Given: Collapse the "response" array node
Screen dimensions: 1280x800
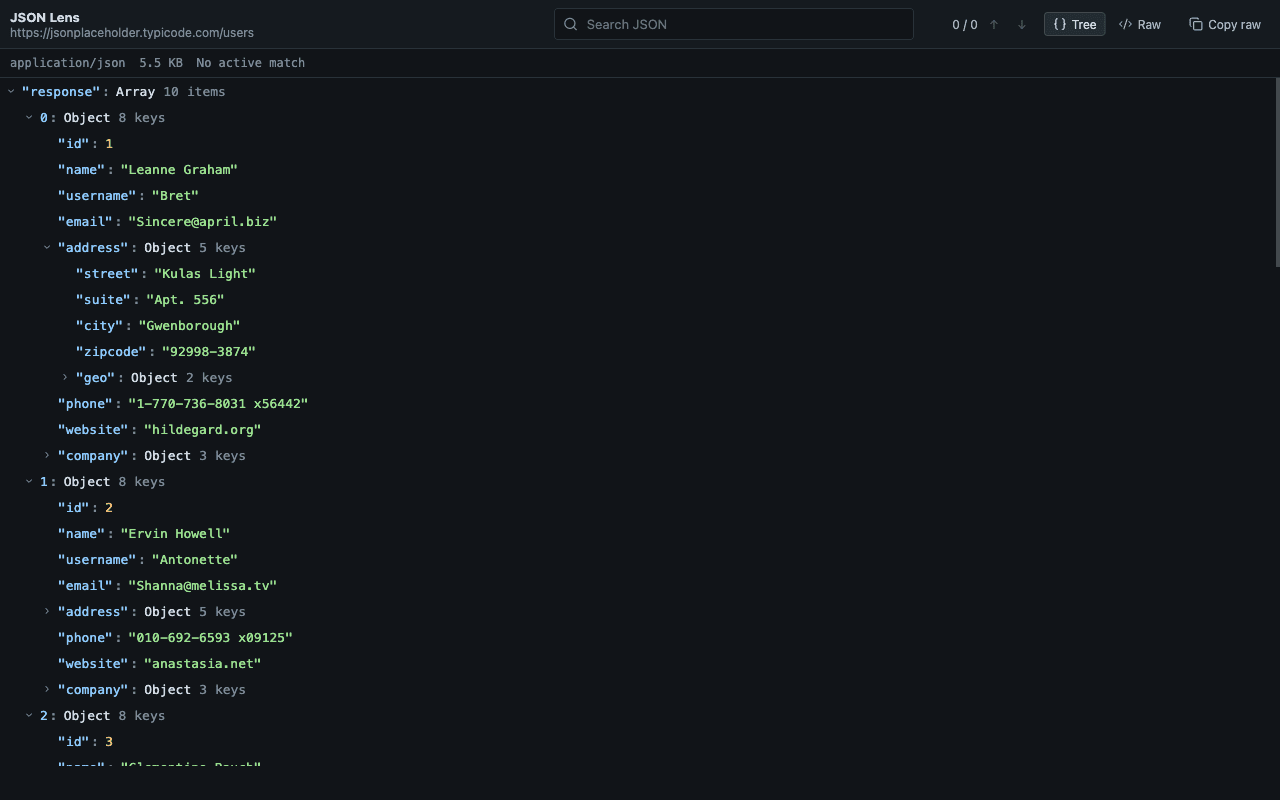Looking at the screenshot, I should click(x=11, y=91).
